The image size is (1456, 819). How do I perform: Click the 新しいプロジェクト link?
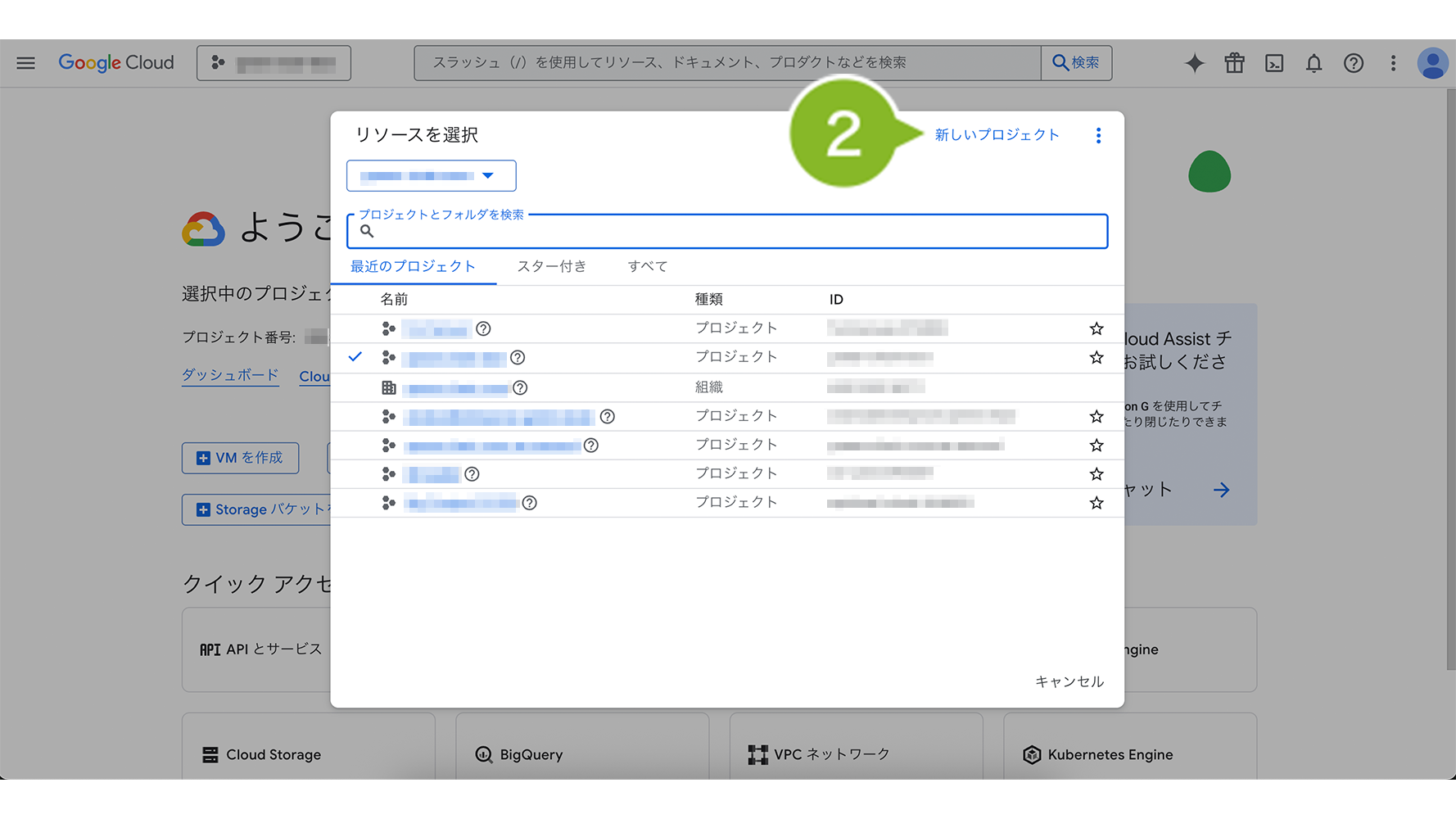(997, 135)
